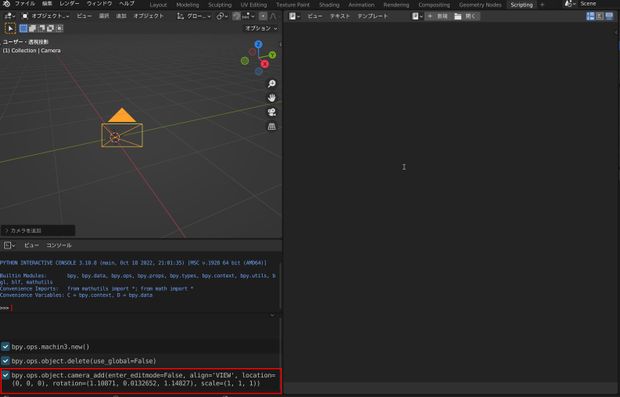
Task: Choose the set new selection mode icon
Action: point(24,28)
